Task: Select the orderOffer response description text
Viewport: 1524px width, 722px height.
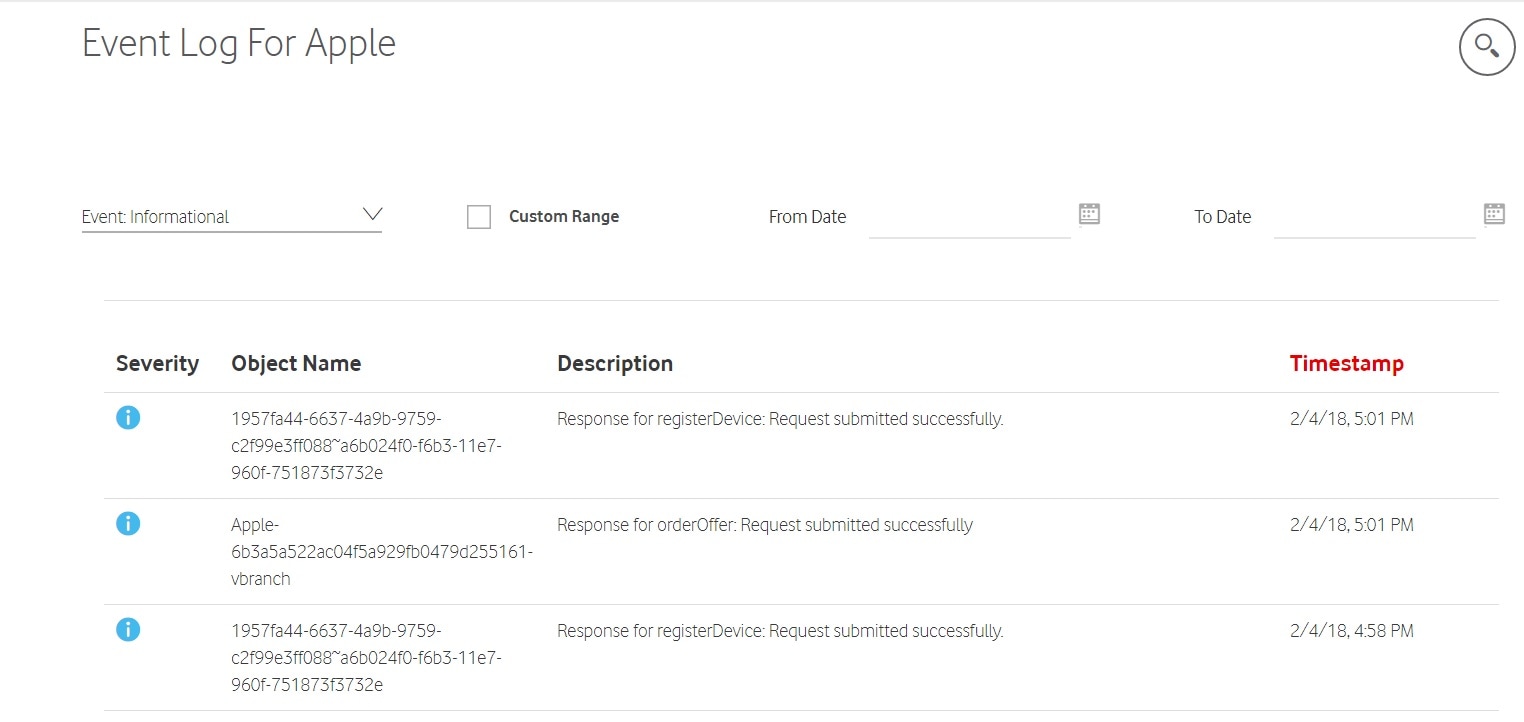Action: tap(765, 525)
